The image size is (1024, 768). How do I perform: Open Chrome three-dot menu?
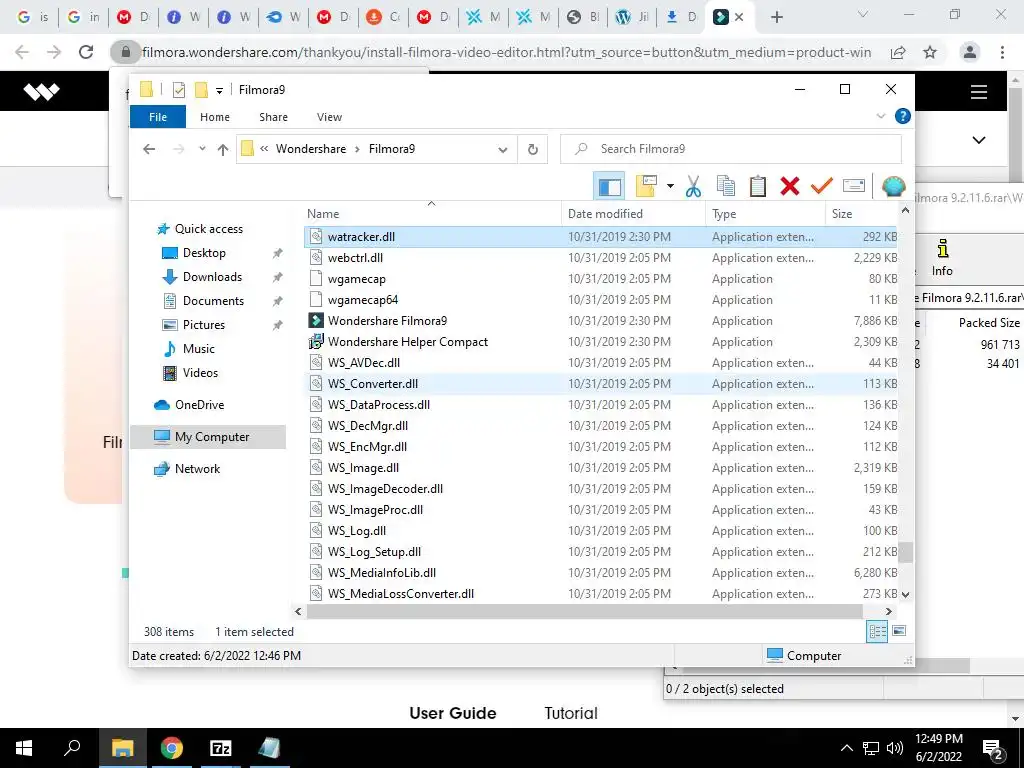click(x=1002, y=52)
